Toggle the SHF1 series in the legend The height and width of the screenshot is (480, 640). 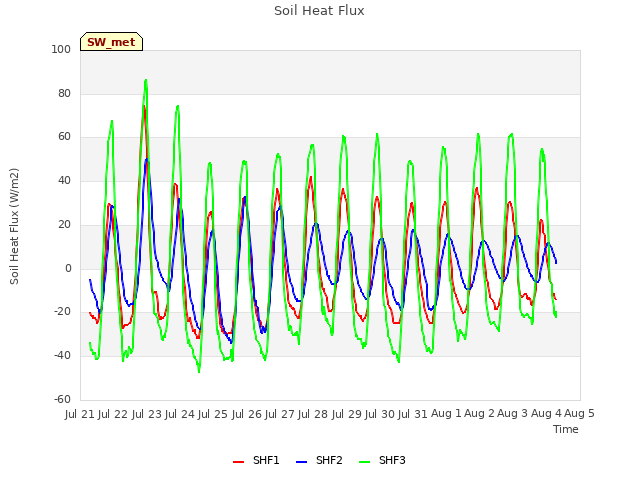[256, 460]
